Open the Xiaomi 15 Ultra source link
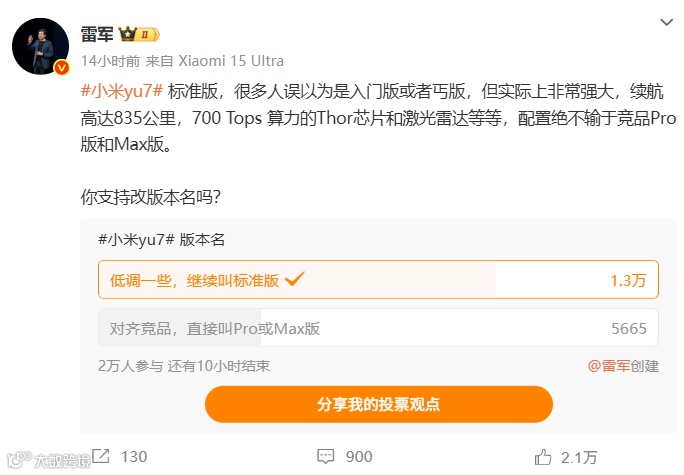Screen dimensions: 684x475 [231, 61]
